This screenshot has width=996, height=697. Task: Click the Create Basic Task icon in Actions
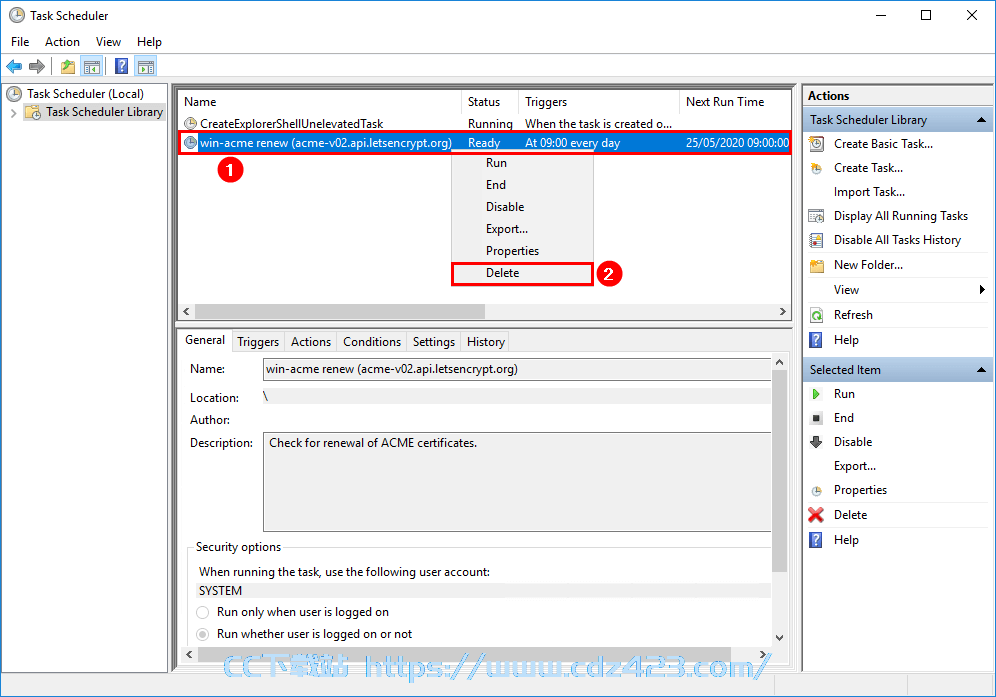tap(817, 144)
